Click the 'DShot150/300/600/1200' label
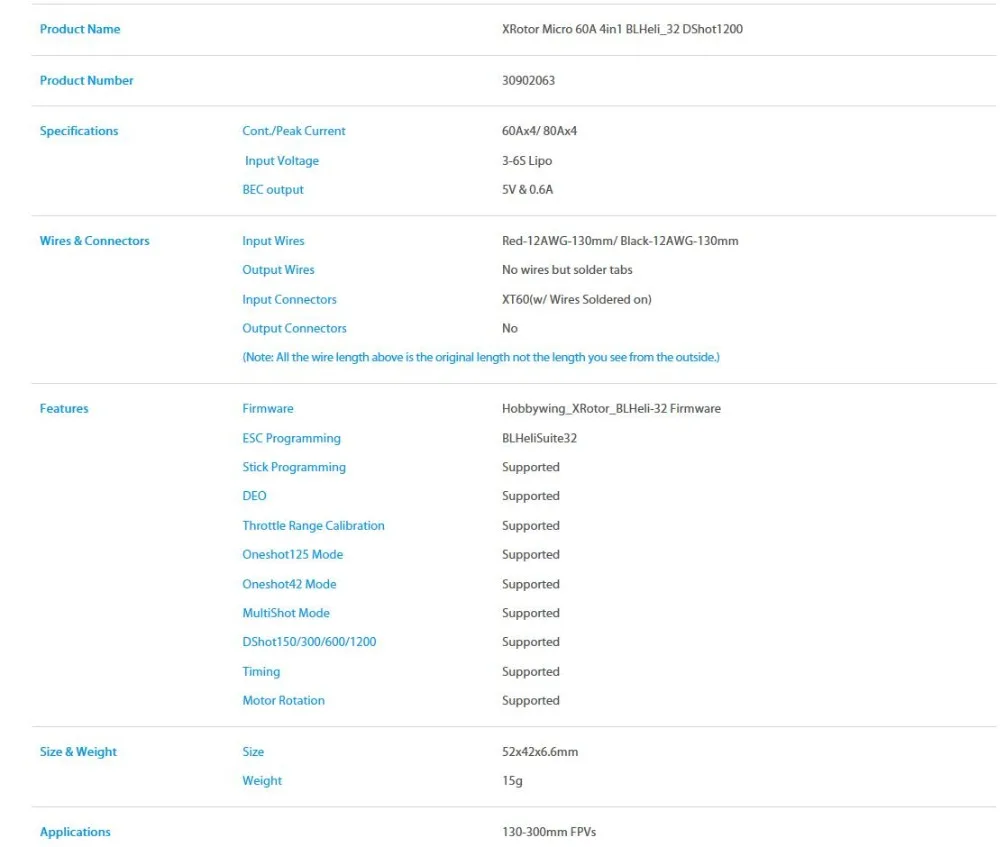The height and width of the screenshot is (847, 1000). point(309,642)
